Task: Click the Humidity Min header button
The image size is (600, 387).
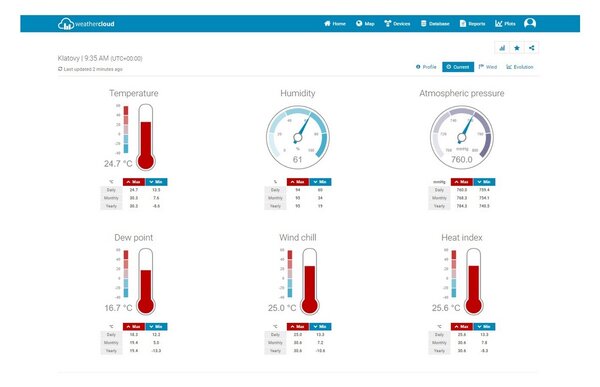Action: point(320,182)
